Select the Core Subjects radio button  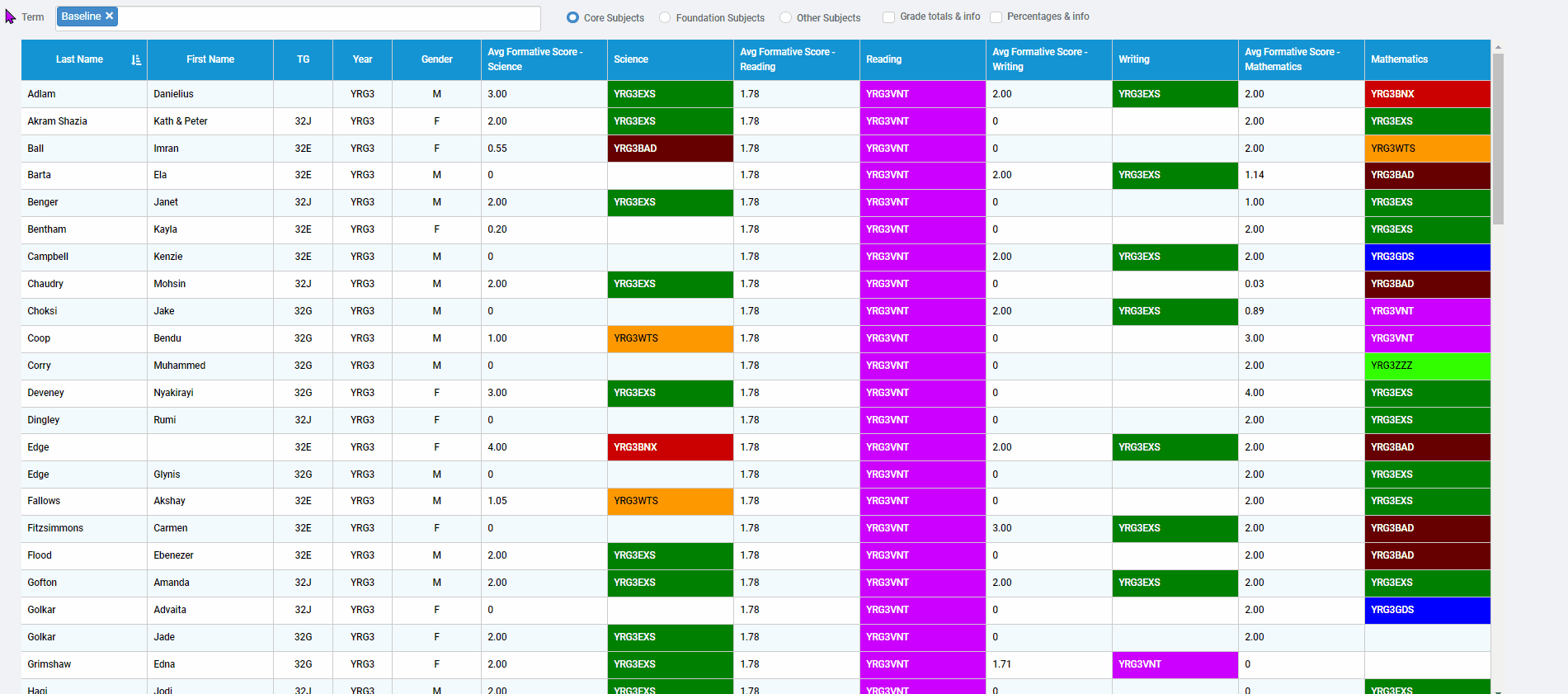click(572, 17)
